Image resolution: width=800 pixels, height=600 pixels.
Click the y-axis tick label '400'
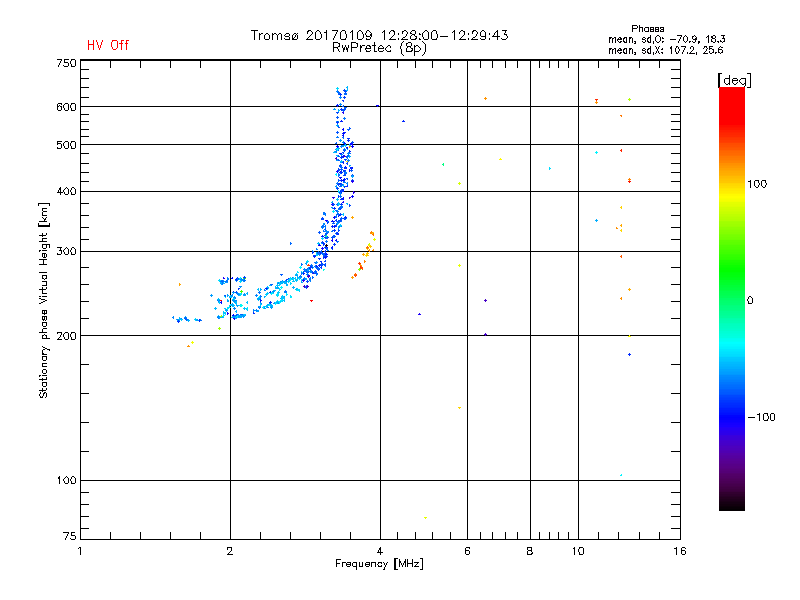click(x=66, y=191)
